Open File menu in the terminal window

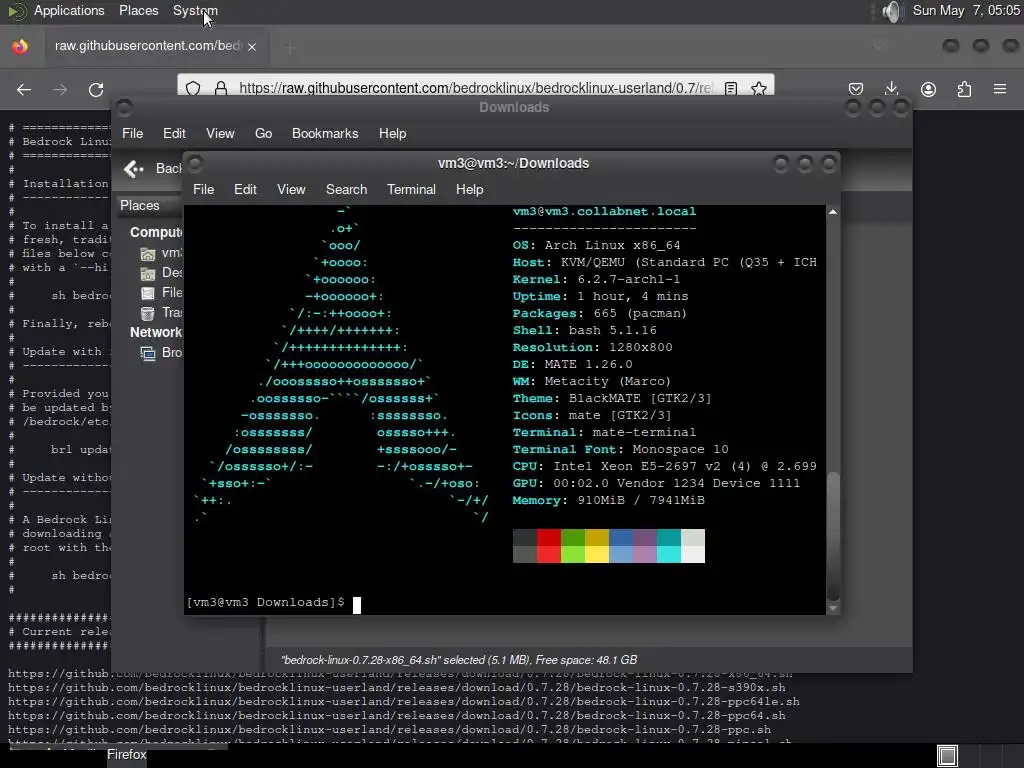pyautogui.click(x=204, y=189)
